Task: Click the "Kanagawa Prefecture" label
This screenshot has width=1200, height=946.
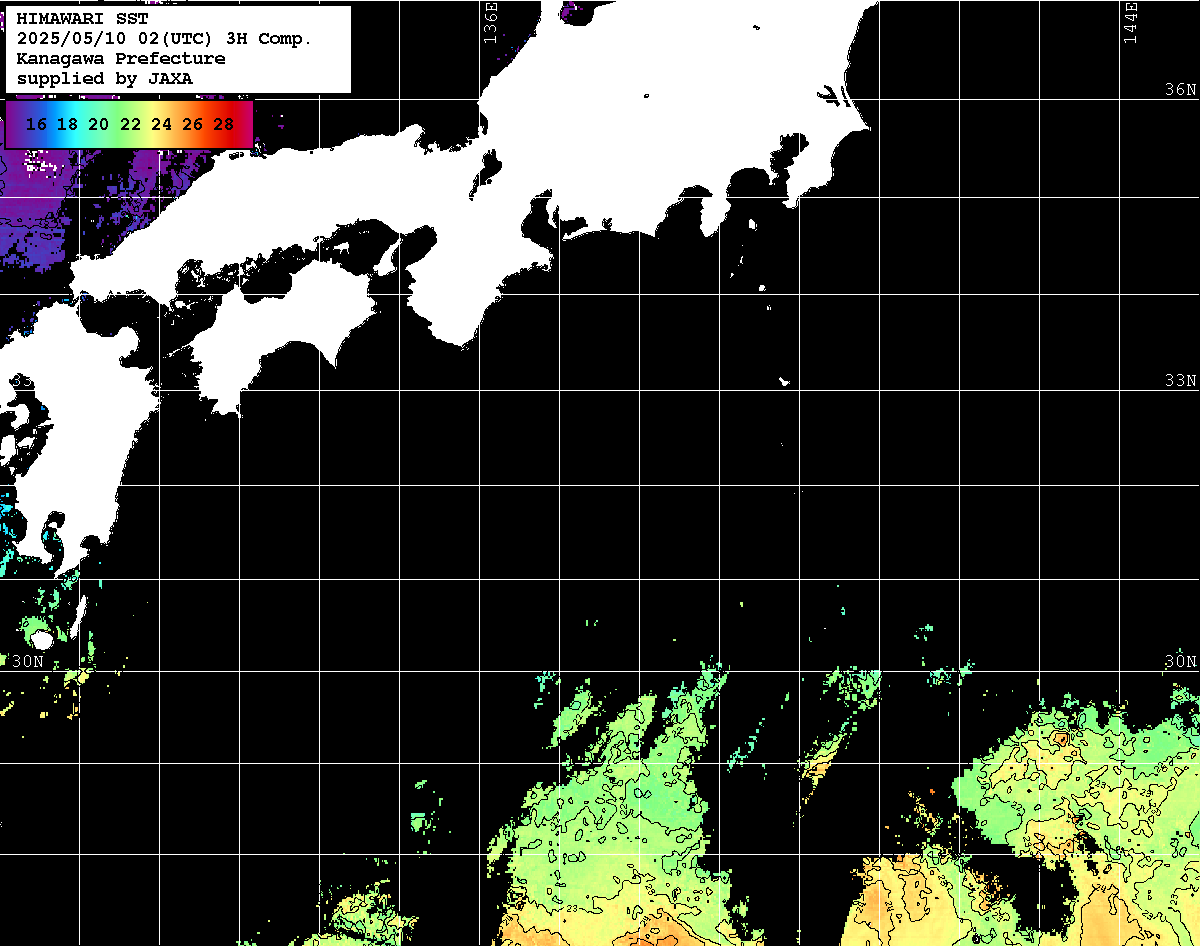Action: click(121, 59)
